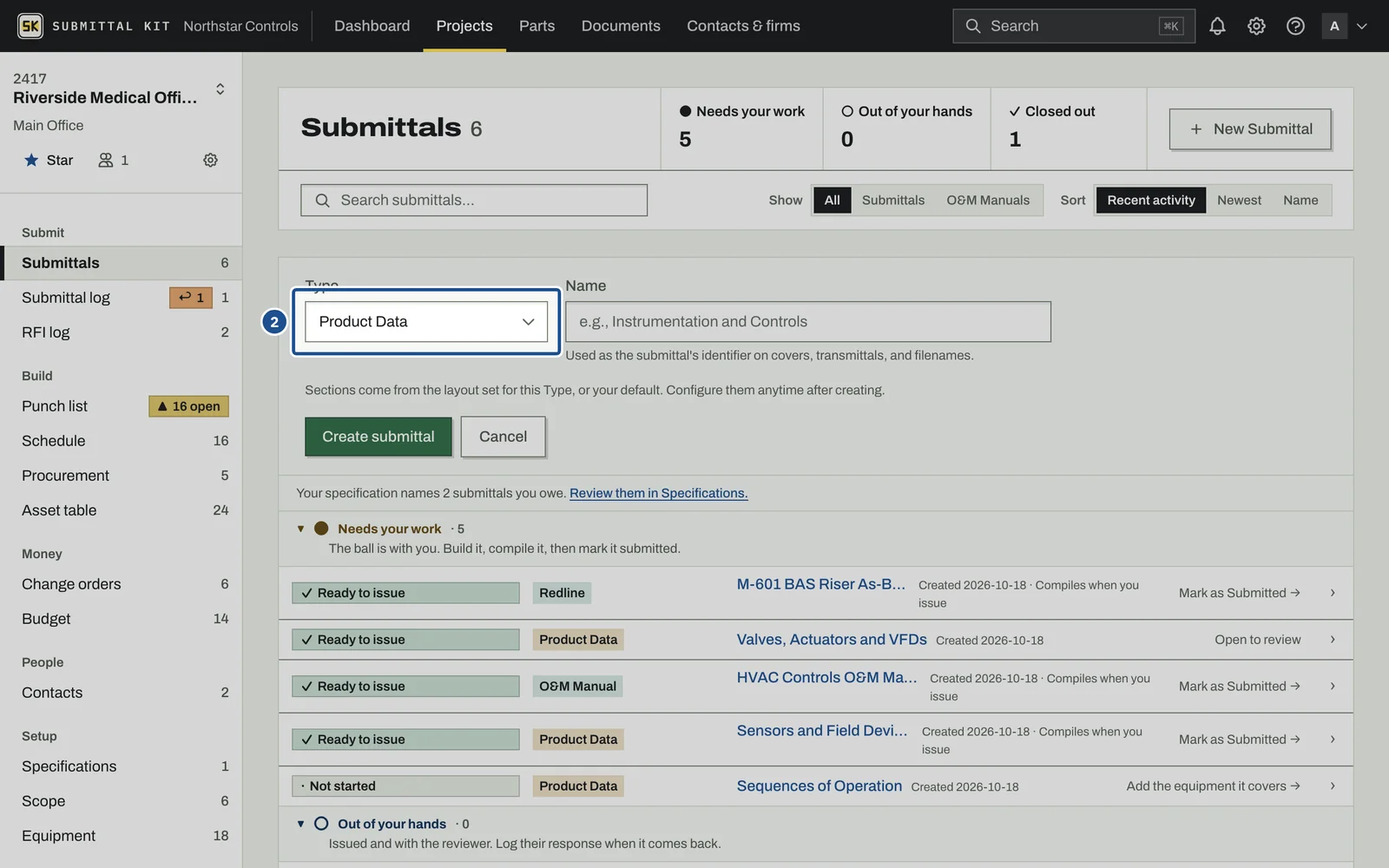Open the Sequences of Operation submittal
1389x868 pixels.
(x=819, y=786)
